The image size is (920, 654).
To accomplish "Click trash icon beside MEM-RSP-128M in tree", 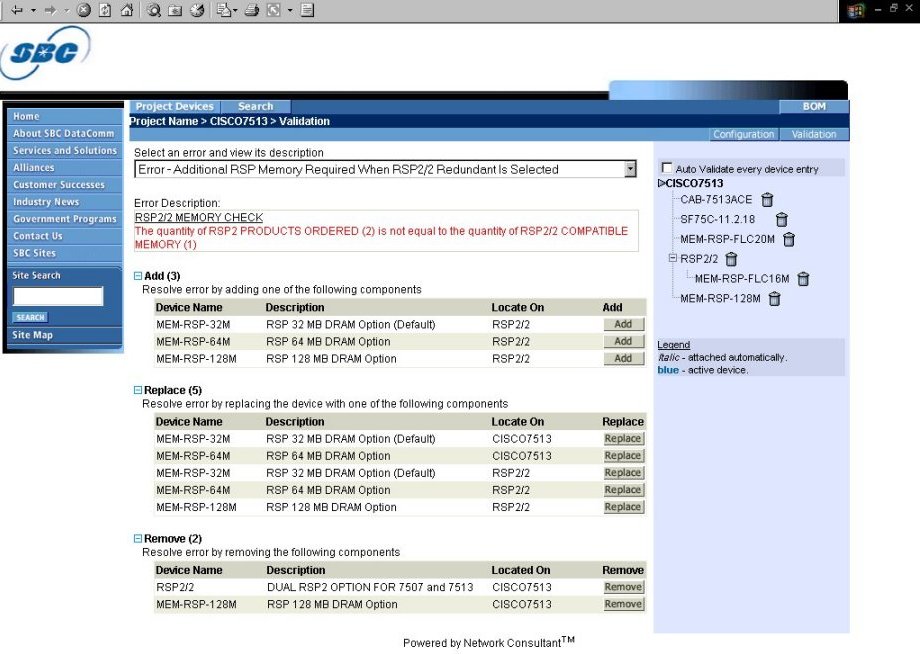I will [x=774, y=299].
